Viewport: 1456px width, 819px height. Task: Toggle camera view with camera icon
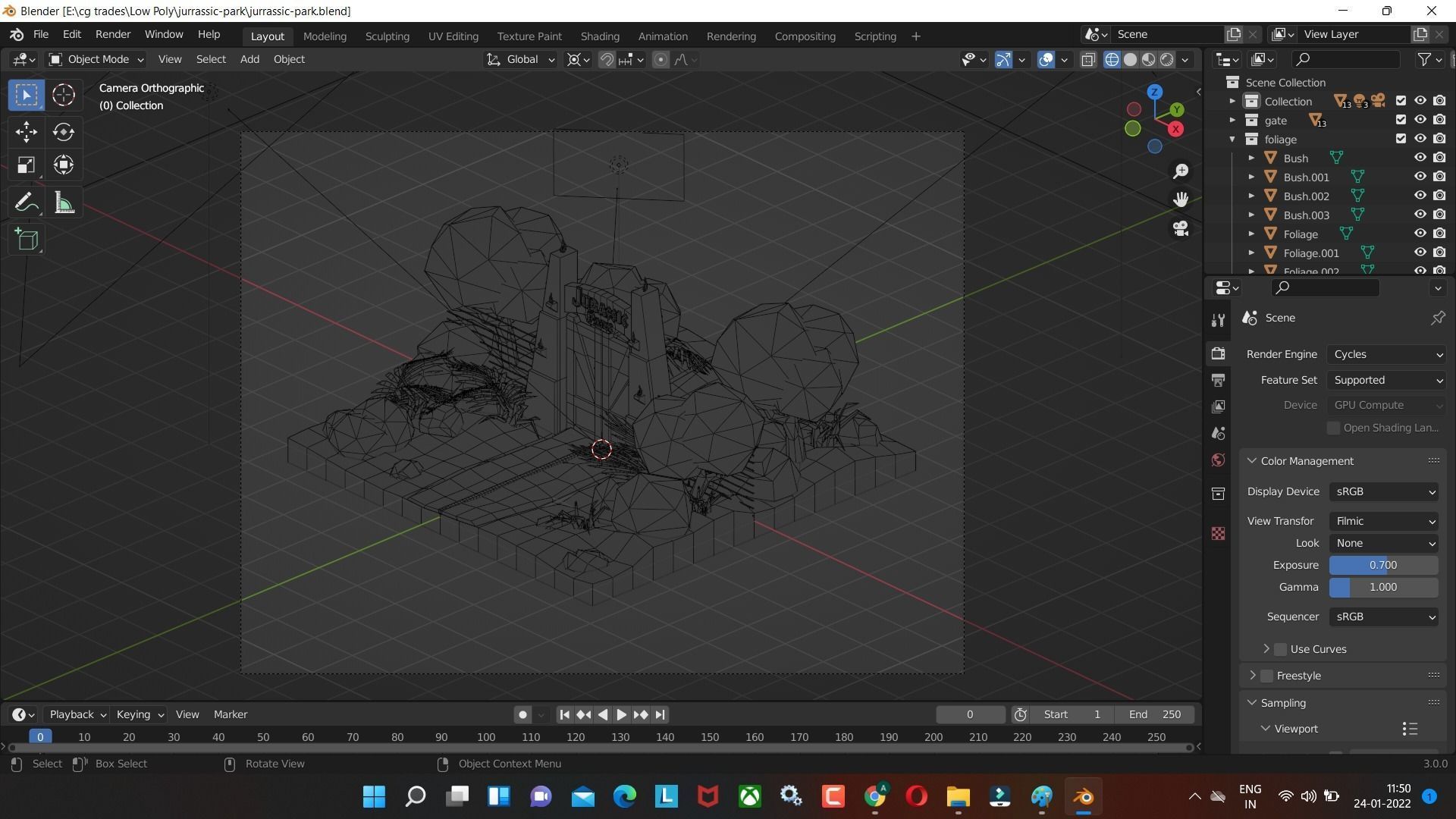click(x=1181, y=228)
